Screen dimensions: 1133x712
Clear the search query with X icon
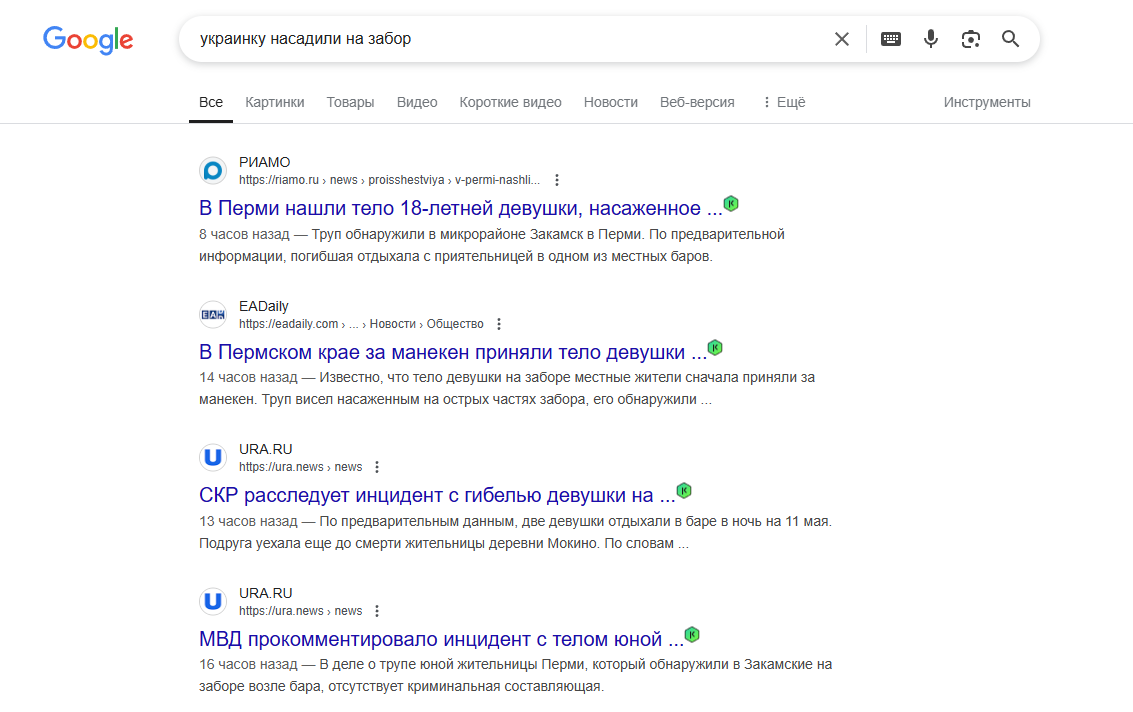point(842,39)
